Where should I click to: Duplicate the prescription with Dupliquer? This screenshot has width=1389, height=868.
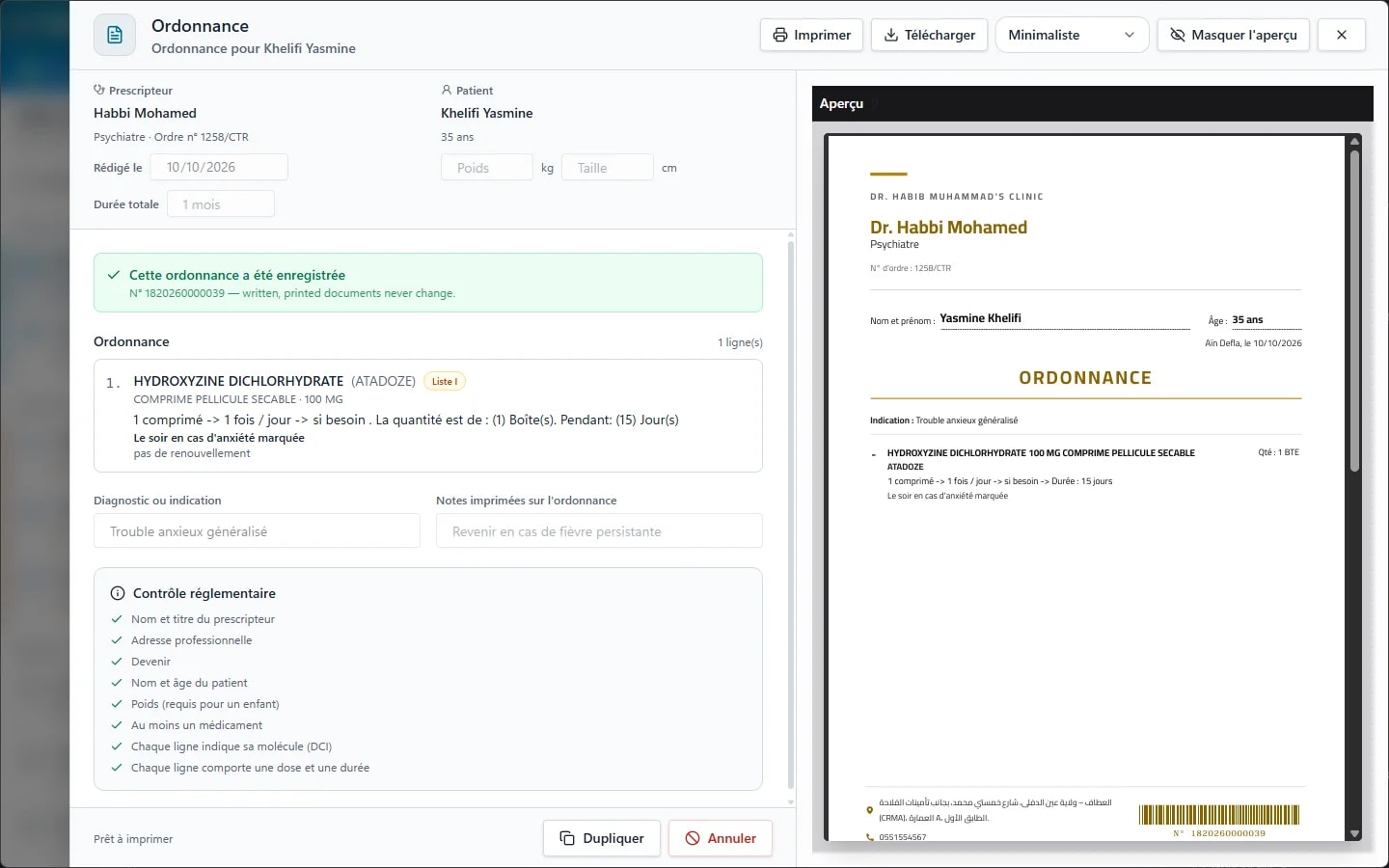pos(602,838)
